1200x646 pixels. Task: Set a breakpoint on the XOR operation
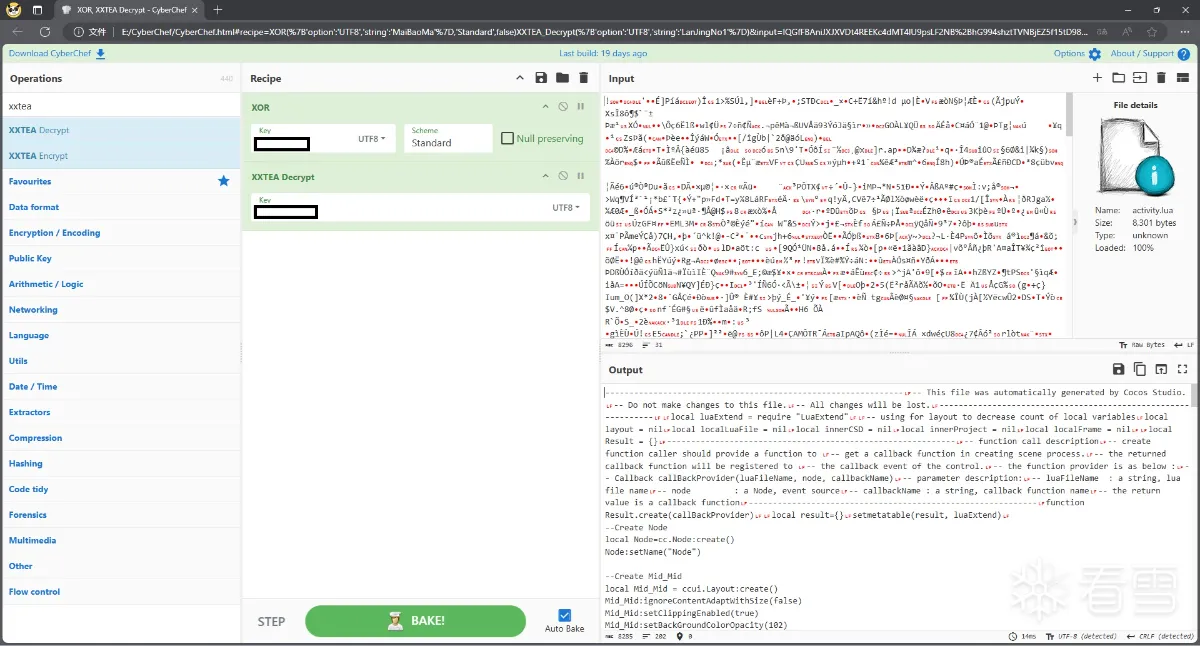[581, 107]
